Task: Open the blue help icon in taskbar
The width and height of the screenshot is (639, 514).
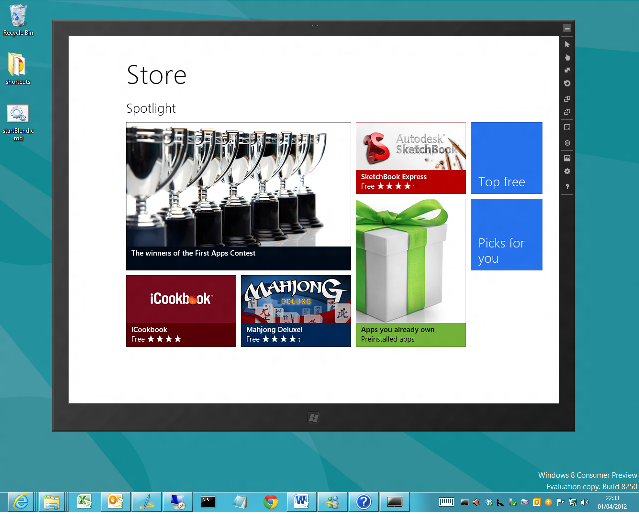Action: tap(364, 502)
